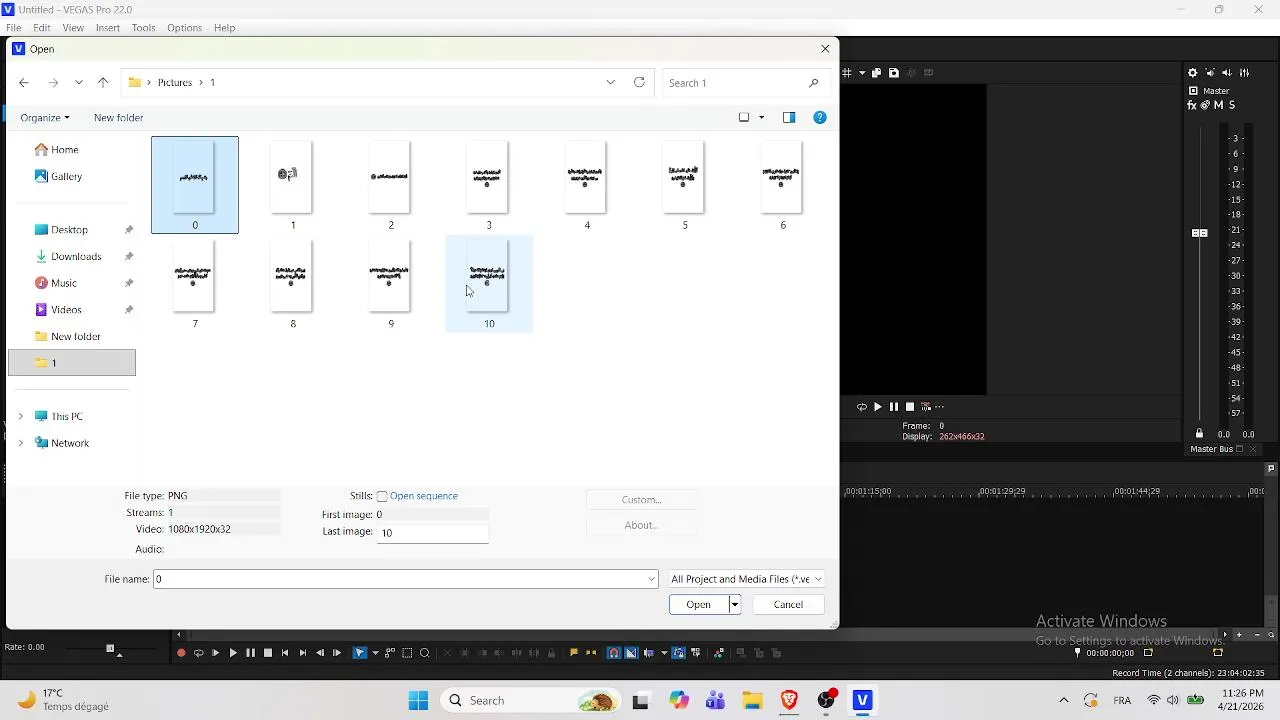Click go to start in the transport bar
The height and width of the screenshot is (720, 1280).
click(285, 653)
